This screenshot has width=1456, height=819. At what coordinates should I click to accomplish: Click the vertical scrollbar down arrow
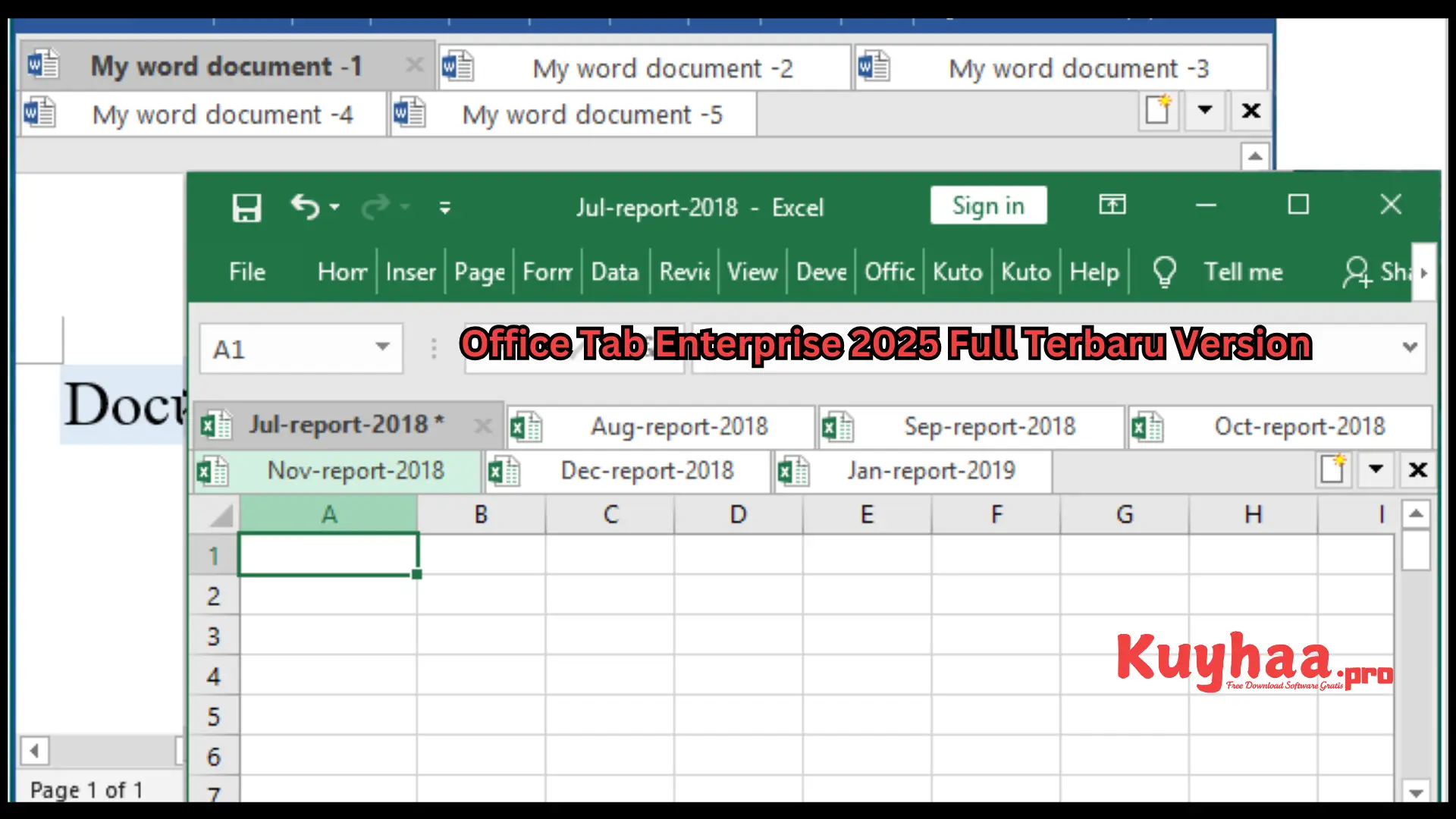1417,792
